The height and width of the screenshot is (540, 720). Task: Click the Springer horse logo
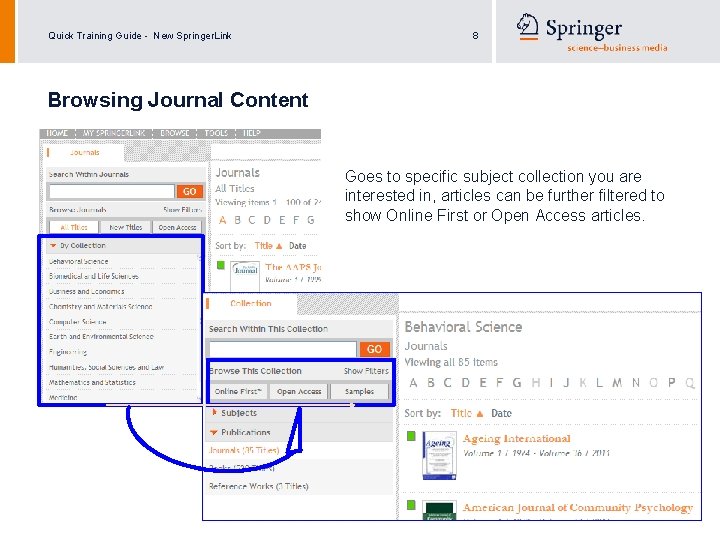[528, 26]
